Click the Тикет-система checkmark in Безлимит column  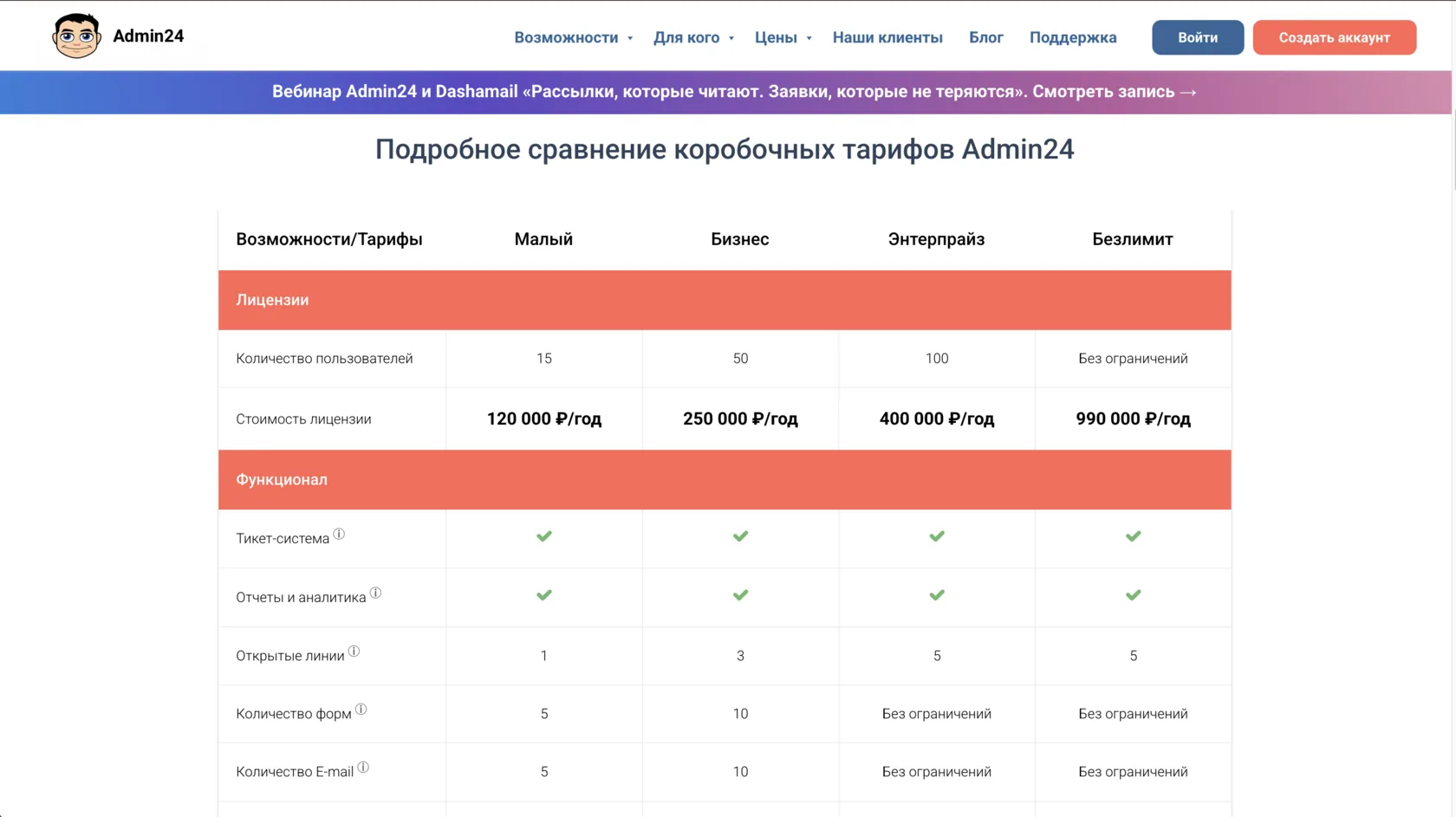[1133, 536]
